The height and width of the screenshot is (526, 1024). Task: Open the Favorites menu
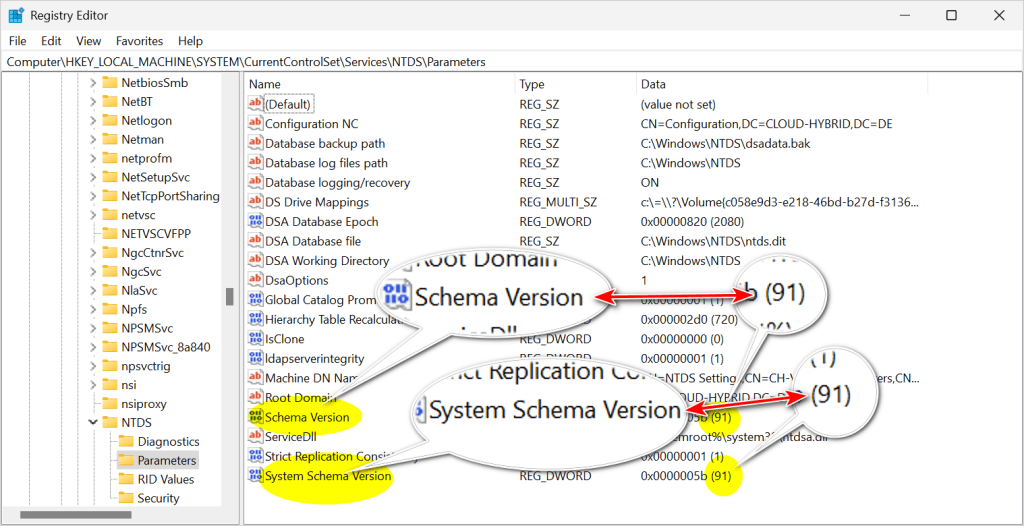point(139,41)
